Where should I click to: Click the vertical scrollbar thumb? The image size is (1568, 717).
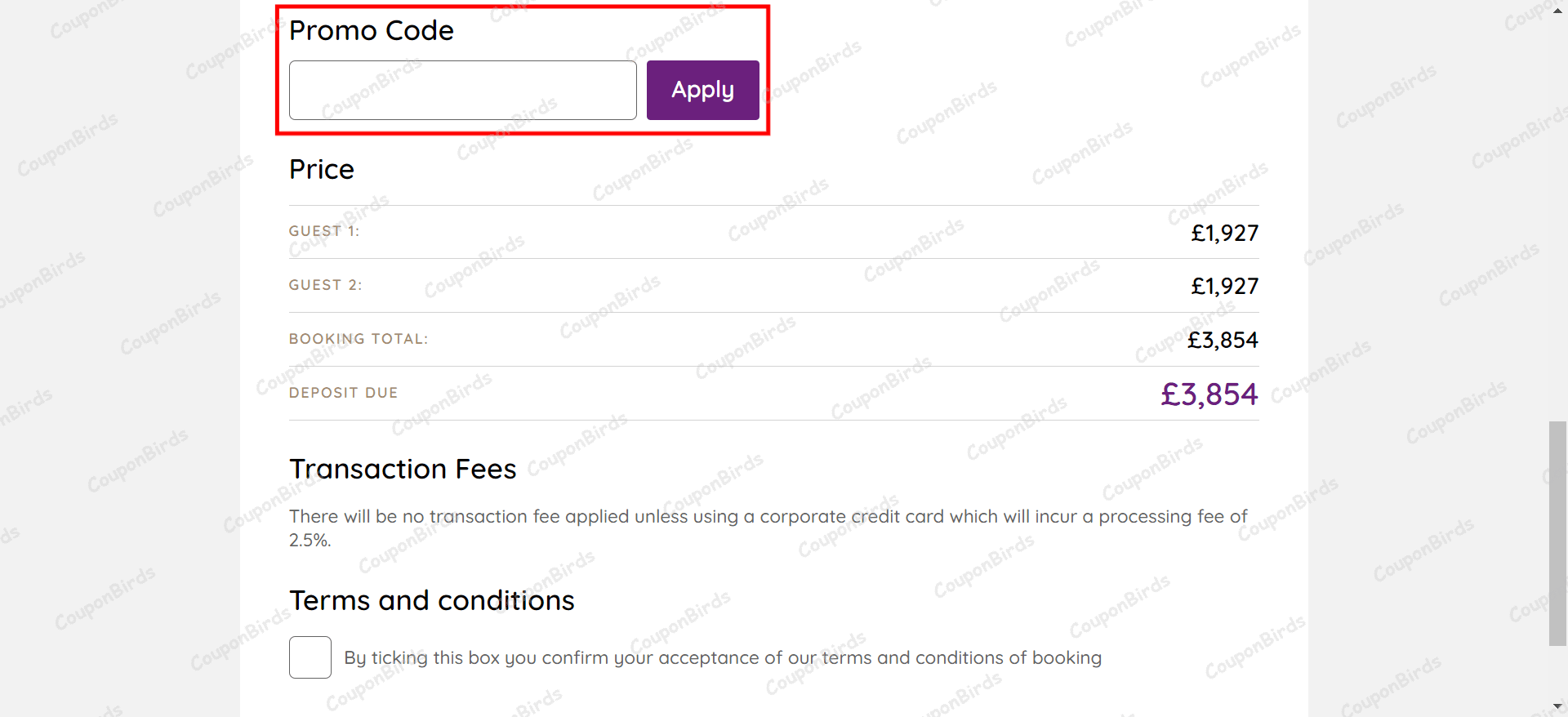tap(1557, 533)
